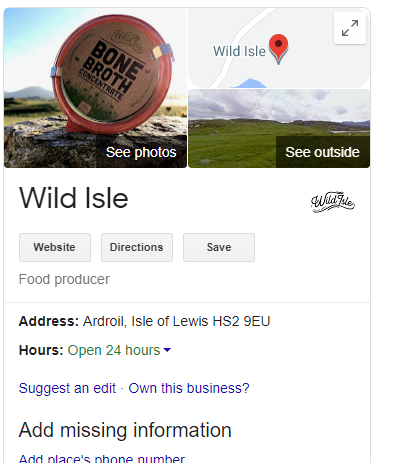
Task: Expand hours with the blue triangle arrow
Action: [x=167, y=350]
